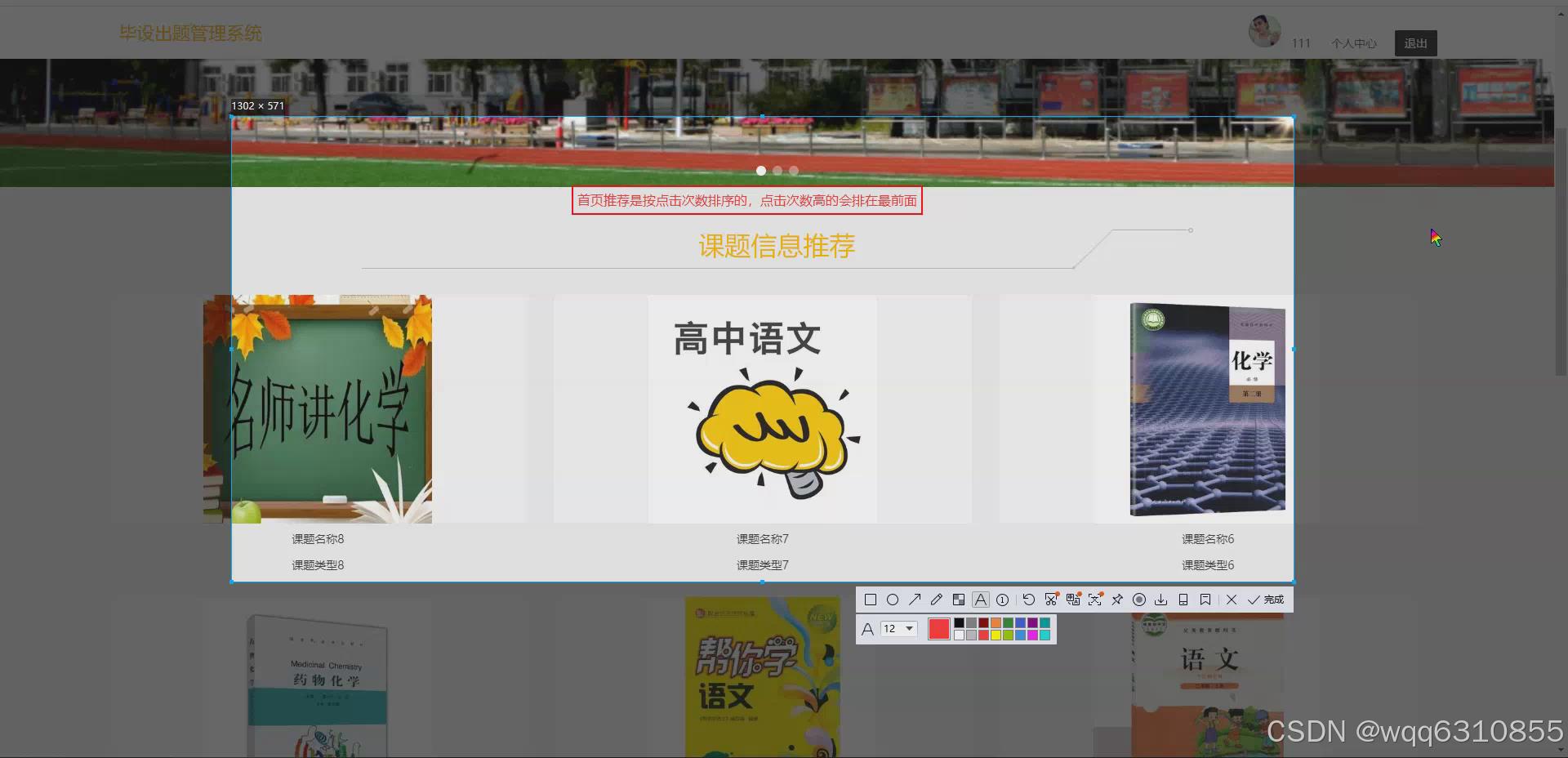This screenshot has width=1568, height=758.
Task: Select first carousel indicator dot
Action: tap(761, 171)
